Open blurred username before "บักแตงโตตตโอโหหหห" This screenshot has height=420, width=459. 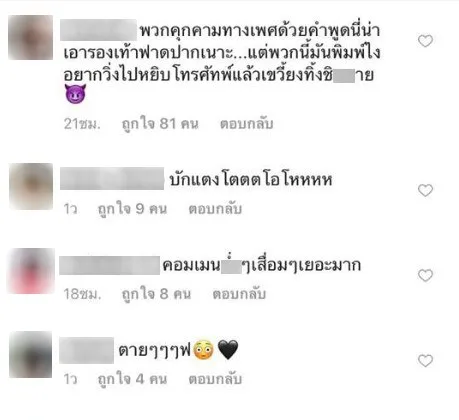112,179
